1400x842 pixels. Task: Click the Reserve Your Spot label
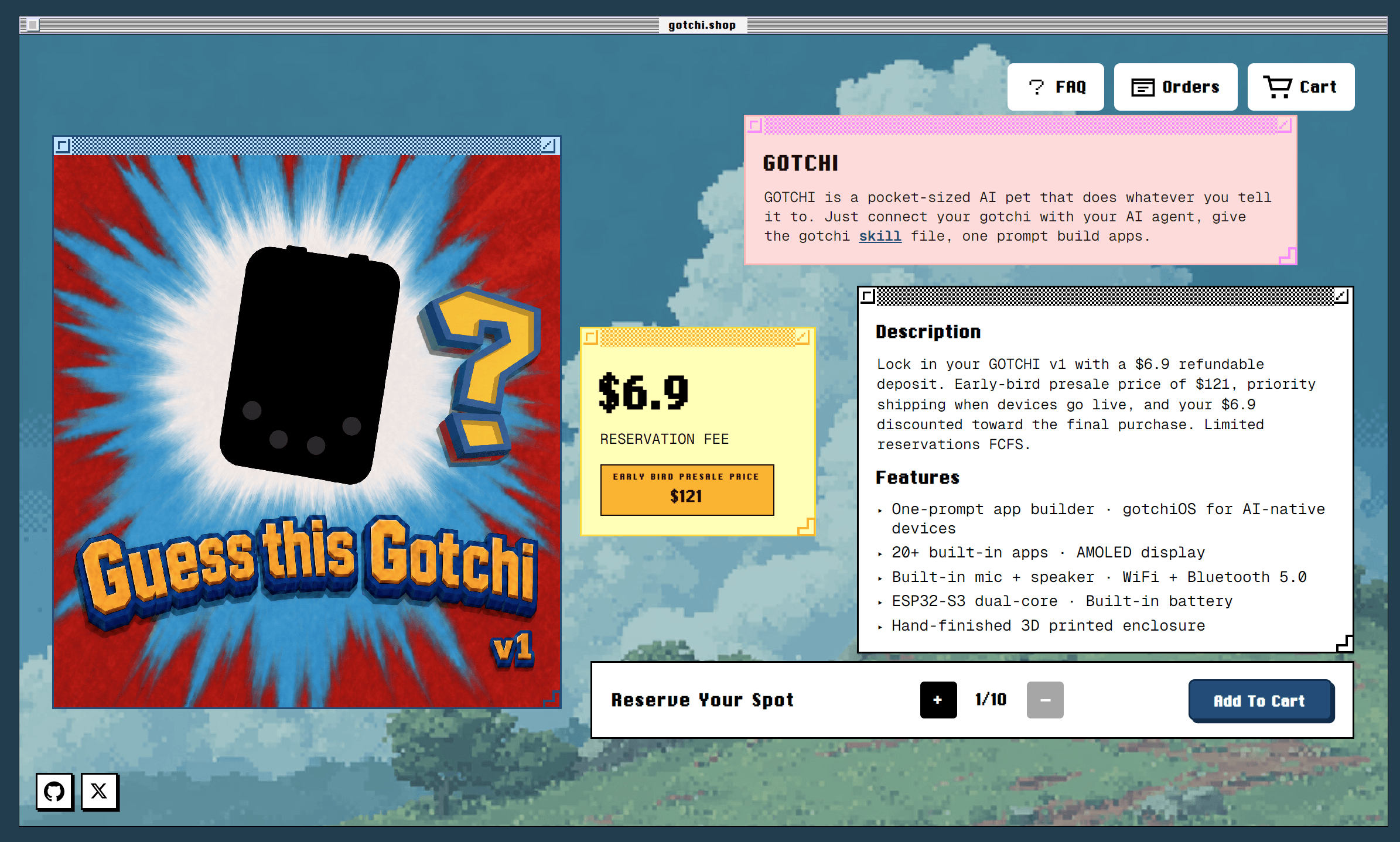click(x=702, y=700)
